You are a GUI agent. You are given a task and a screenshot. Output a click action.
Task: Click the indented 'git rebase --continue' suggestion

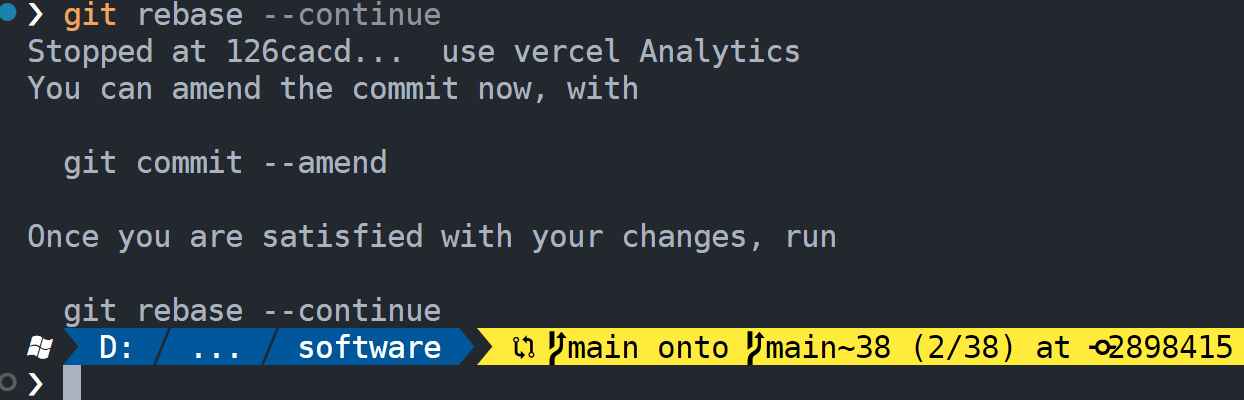tap(252, 310)
